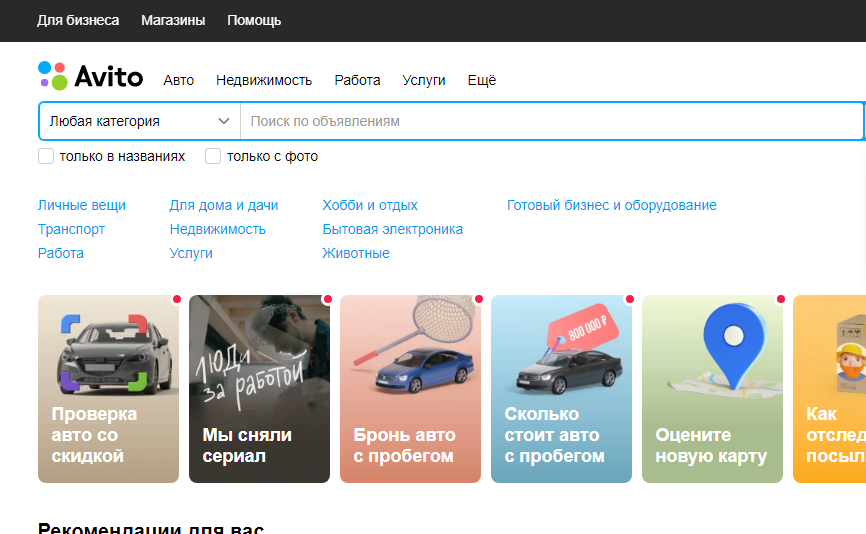The width and height of the screenshot is (866, 534).
Task: Open Бытовая электроника category
Action: (x=393, y=229)
